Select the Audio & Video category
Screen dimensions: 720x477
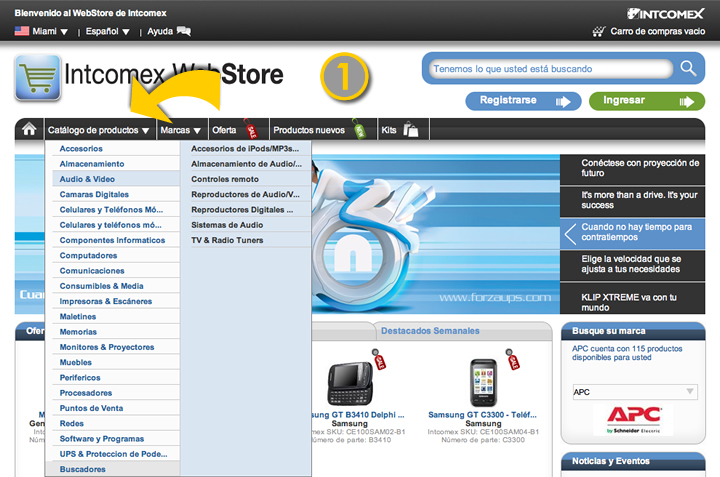tap(116, 179)
